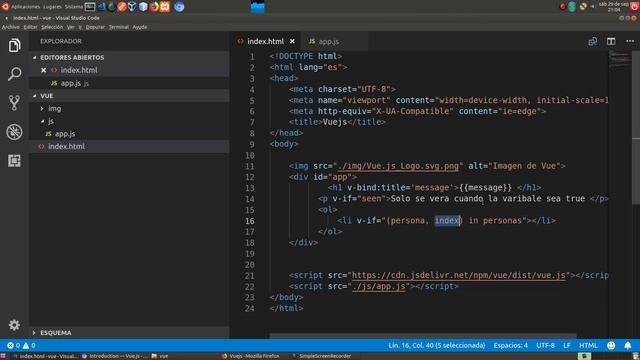640x360 pixels.
Task: Follow the Vue.js_Logo.svg.png image link
Action: (x=398, y=166)
